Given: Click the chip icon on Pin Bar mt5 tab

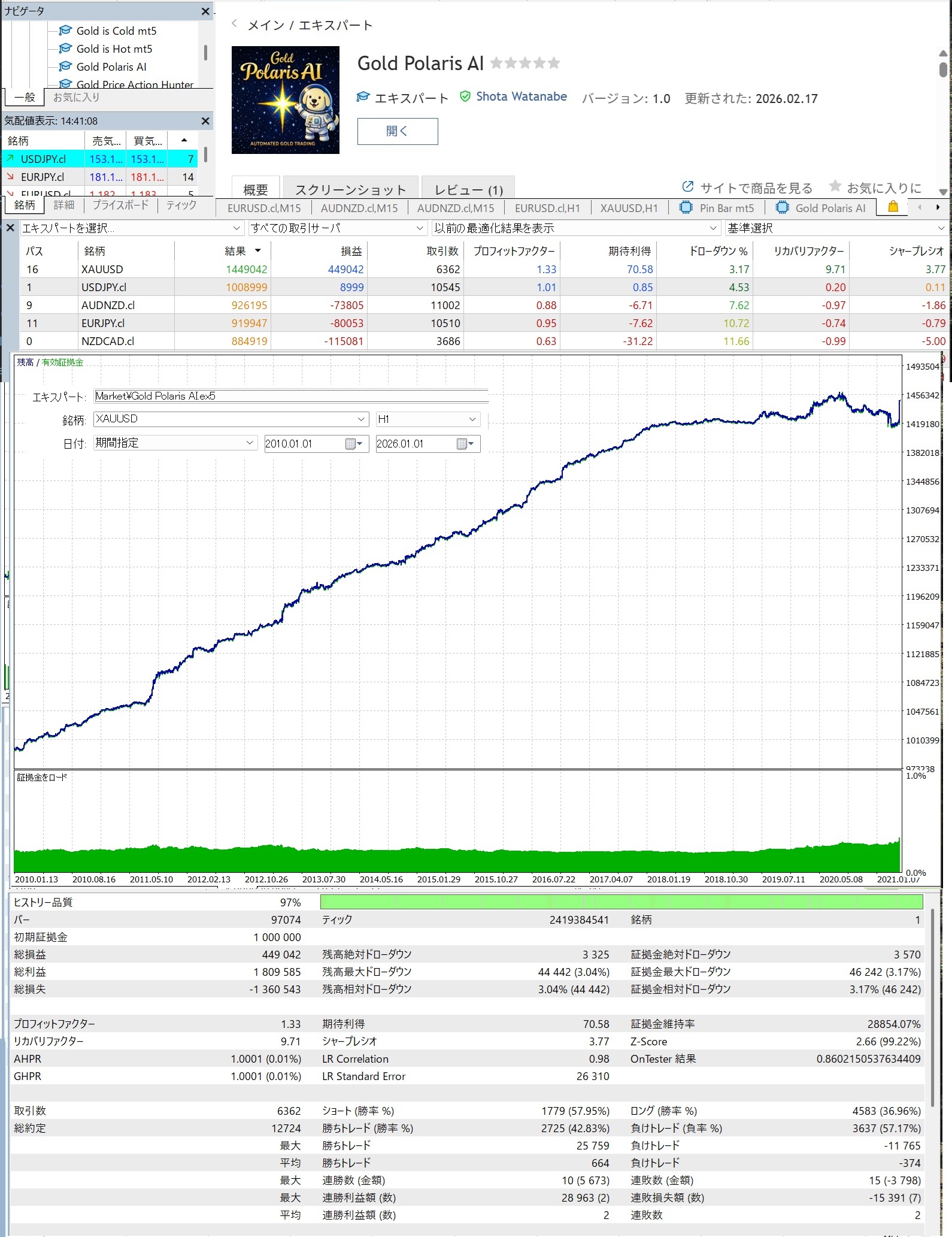Looking at the screenshot, I should tap(686, 208).
